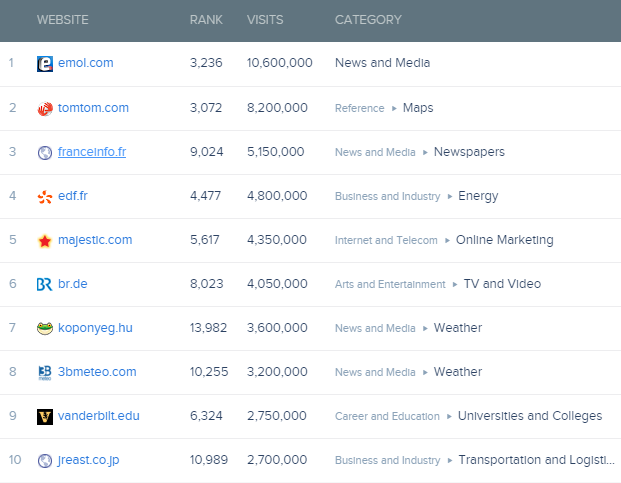Visit the majestic.com link
The width and height of the screenshot is (621, 483).
click(x=95, y=240)
